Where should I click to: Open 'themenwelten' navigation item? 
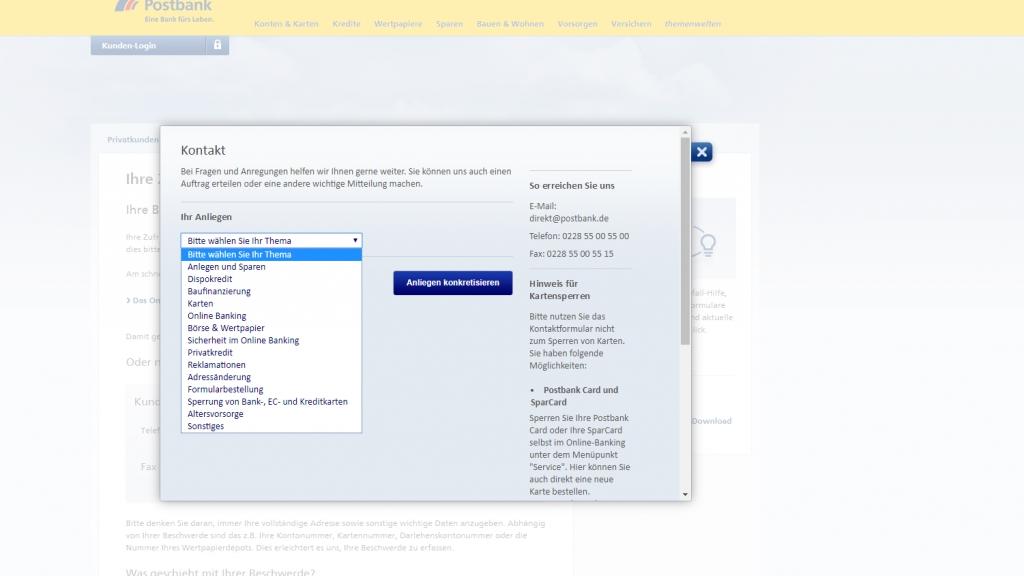(x=693, y=24)
